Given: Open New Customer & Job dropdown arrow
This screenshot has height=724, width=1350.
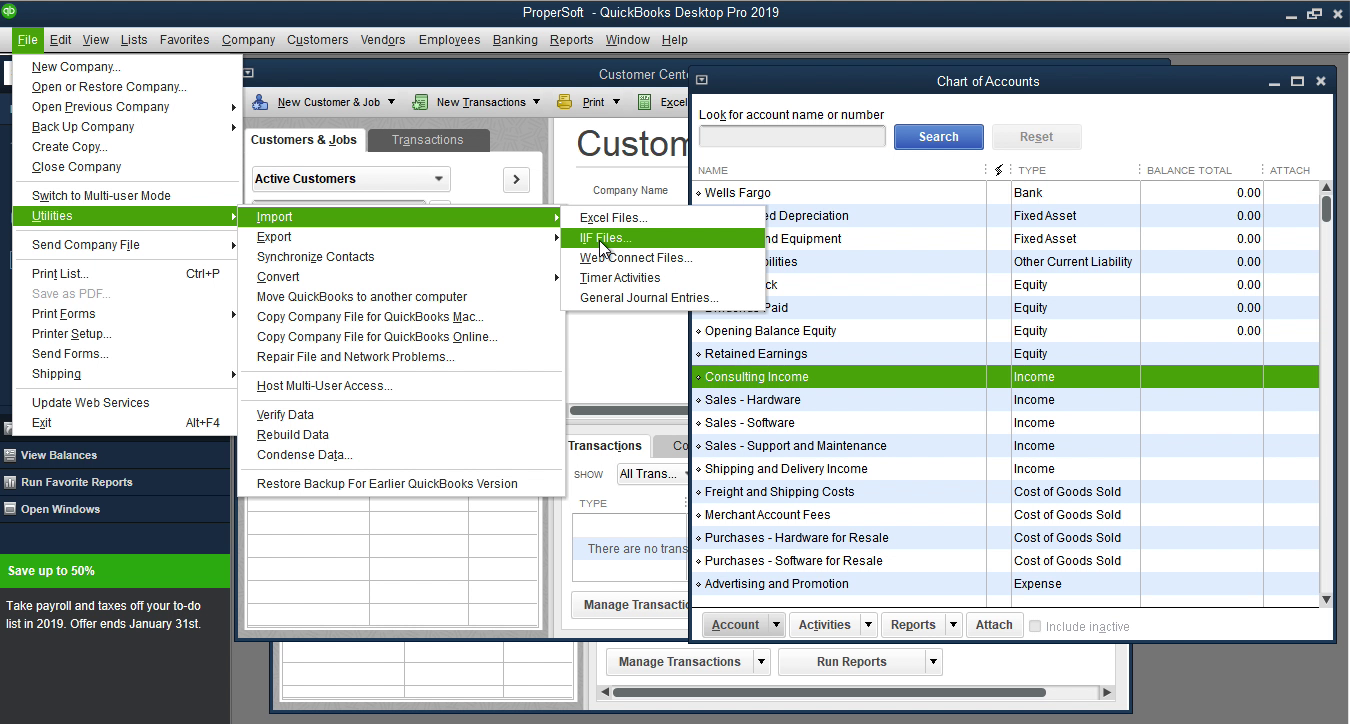Looking at the screenshot, I should (x=391, y=102).
